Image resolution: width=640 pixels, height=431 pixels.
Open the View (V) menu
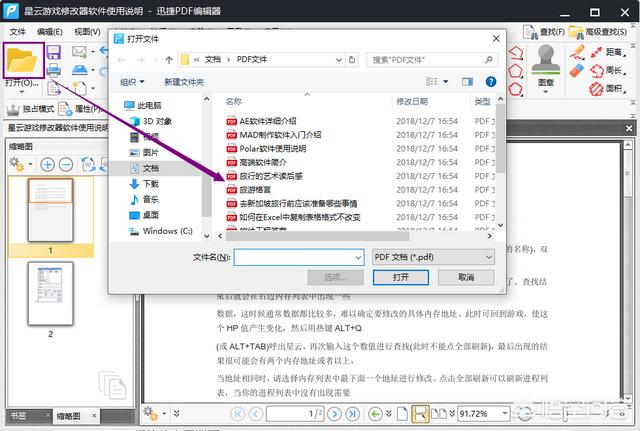87,32
